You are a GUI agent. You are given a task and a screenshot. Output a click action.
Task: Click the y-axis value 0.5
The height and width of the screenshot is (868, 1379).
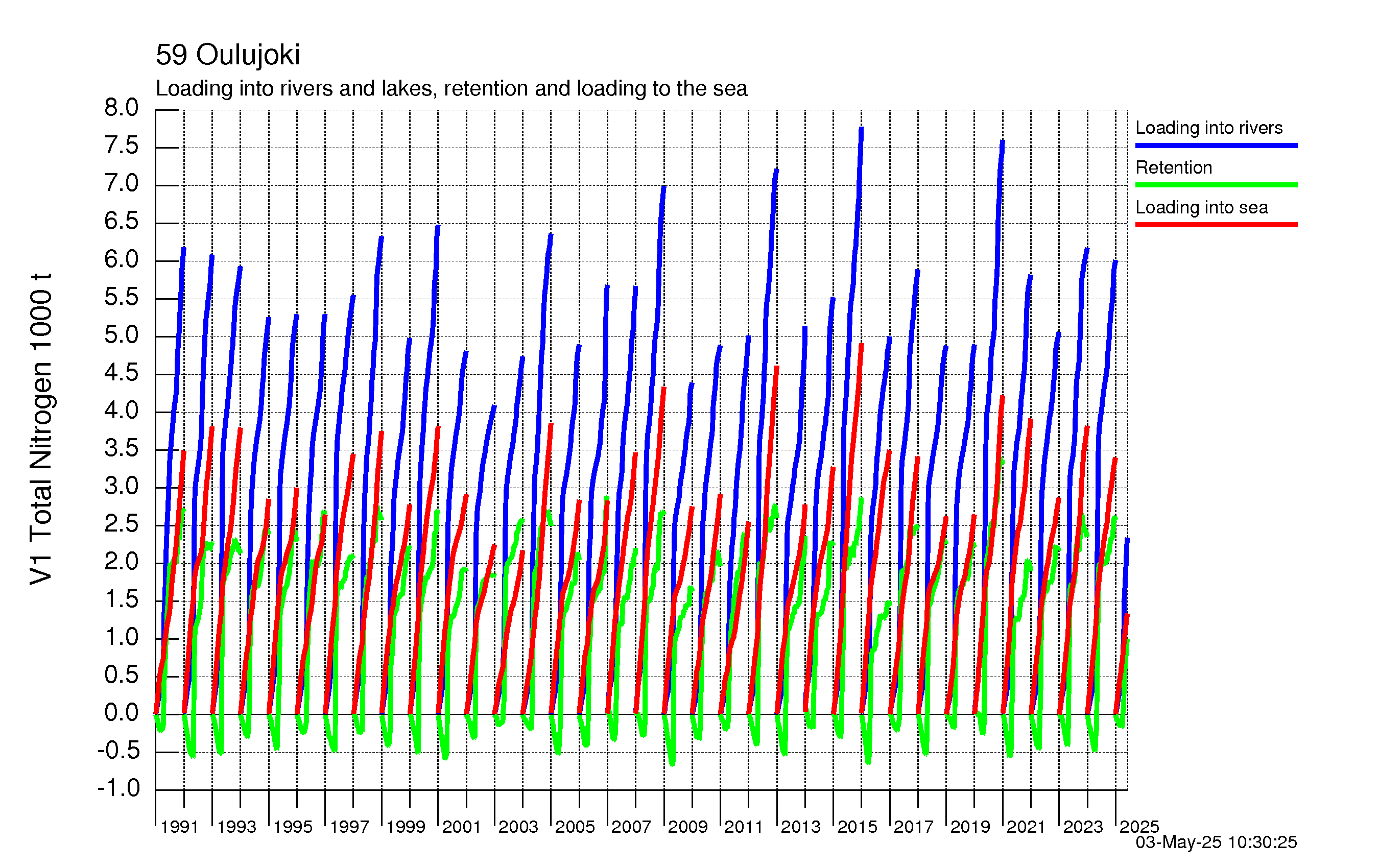click(122, 675)
